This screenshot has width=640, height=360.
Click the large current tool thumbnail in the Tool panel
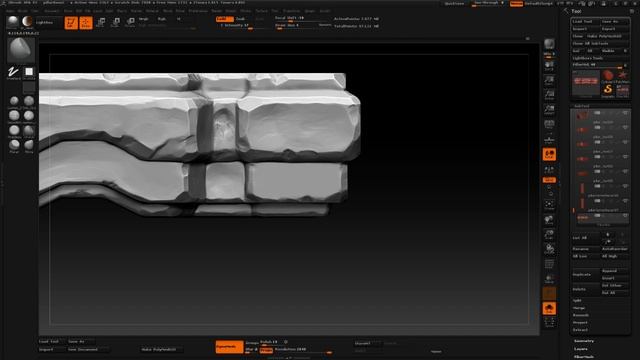586,84
